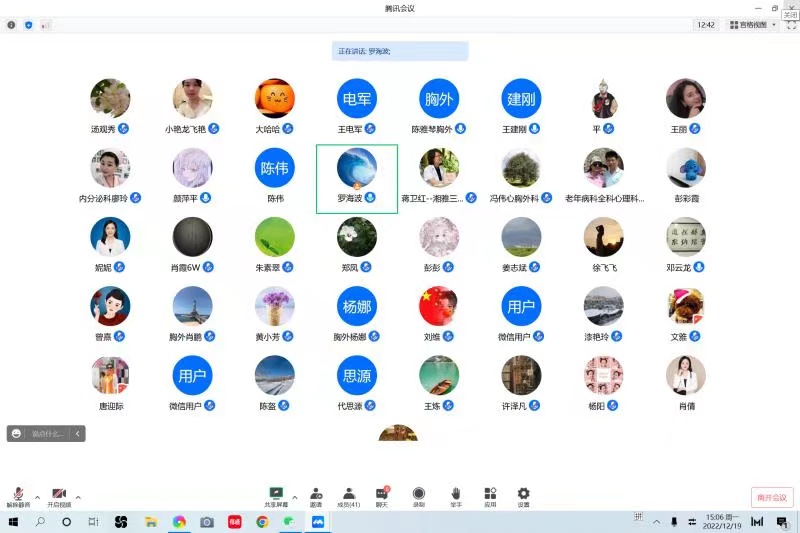Image resolution: width=800 pixels, height=533 pixels.
Task: Click the 共享屏幕 share screen icon
Action: pos(277,496)
